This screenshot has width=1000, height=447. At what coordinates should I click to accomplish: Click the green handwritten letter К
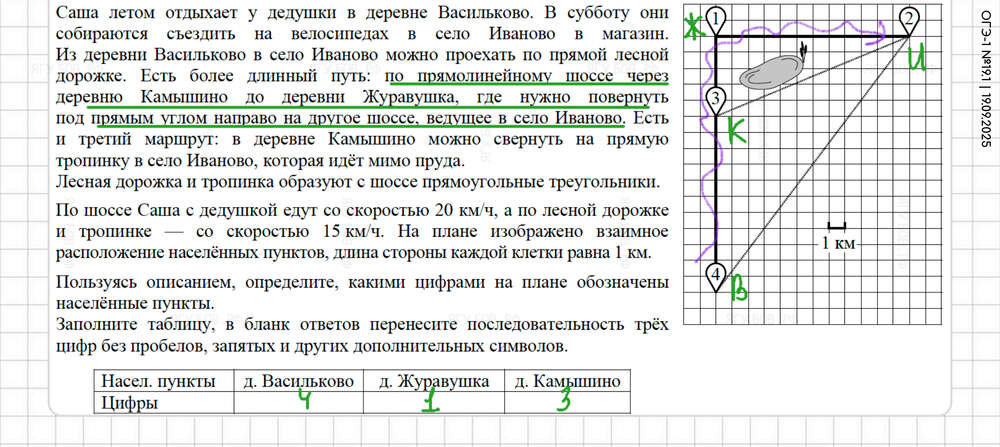(x=738, y=132)
